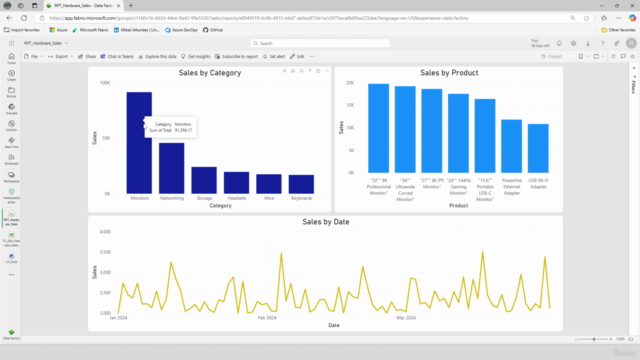Click Explore this data

[x=157, y=56]
